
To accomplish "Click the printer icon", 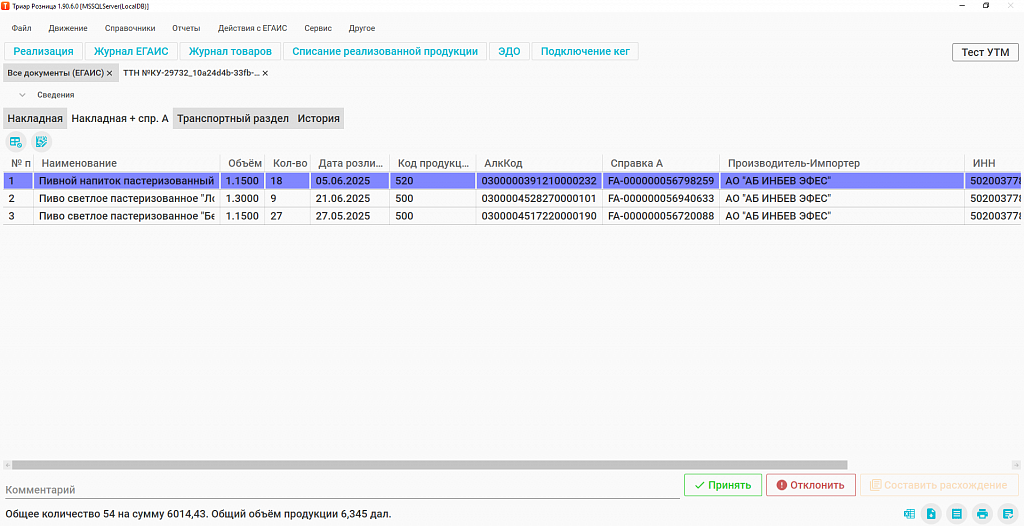I will click(982, 514).
